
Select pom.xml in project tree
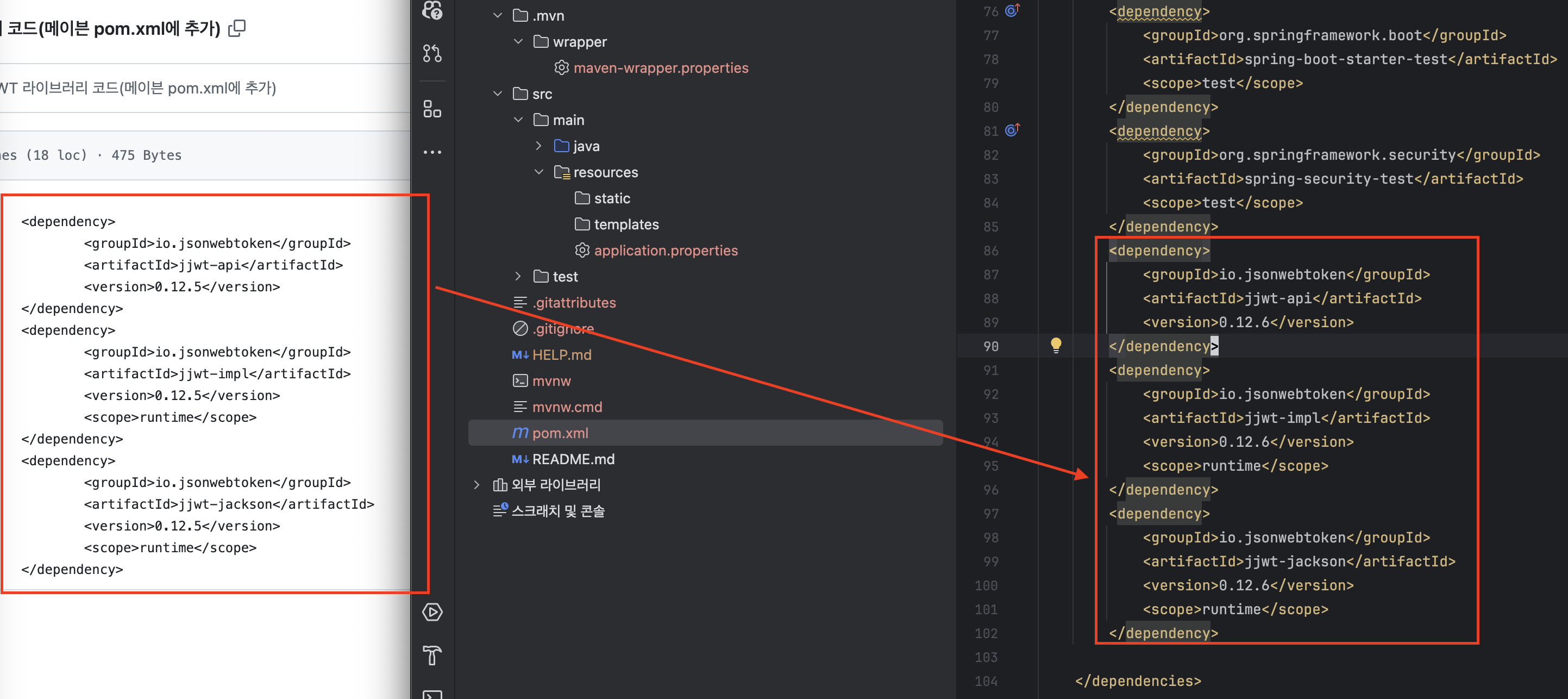pos(705,433)
